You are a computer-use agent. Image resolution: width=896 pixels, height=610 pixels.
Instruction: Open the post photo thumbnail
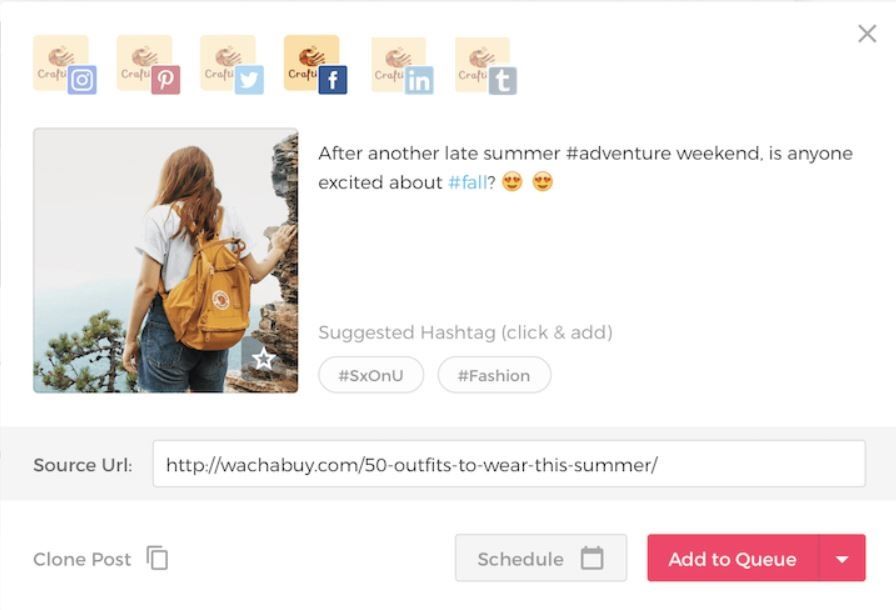click(165, 260)
